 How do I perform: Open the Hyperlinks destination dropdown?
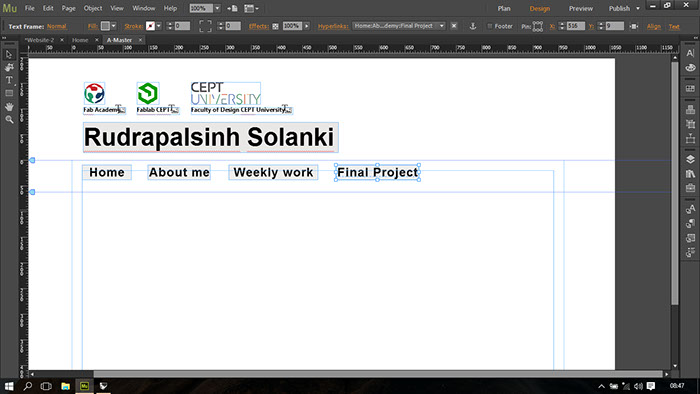[399, 26]
